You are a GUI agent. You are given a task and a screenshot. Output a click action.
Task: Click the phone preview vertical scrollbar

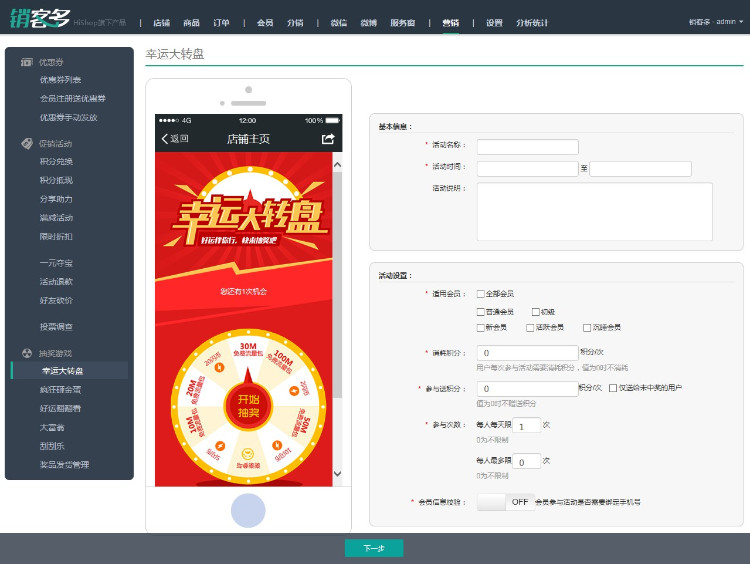pos(337,285)
